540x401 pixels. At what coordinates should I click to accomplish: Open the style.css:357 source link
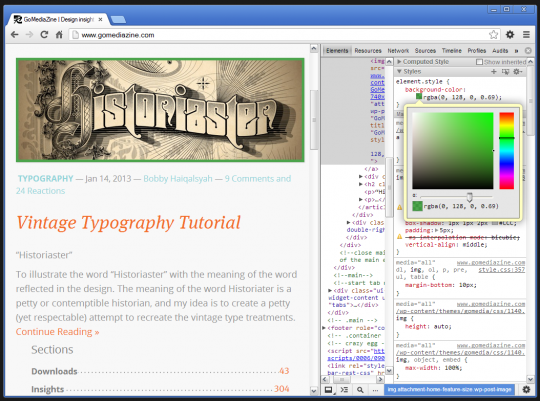pyautogui.click(x=501, y=270)
